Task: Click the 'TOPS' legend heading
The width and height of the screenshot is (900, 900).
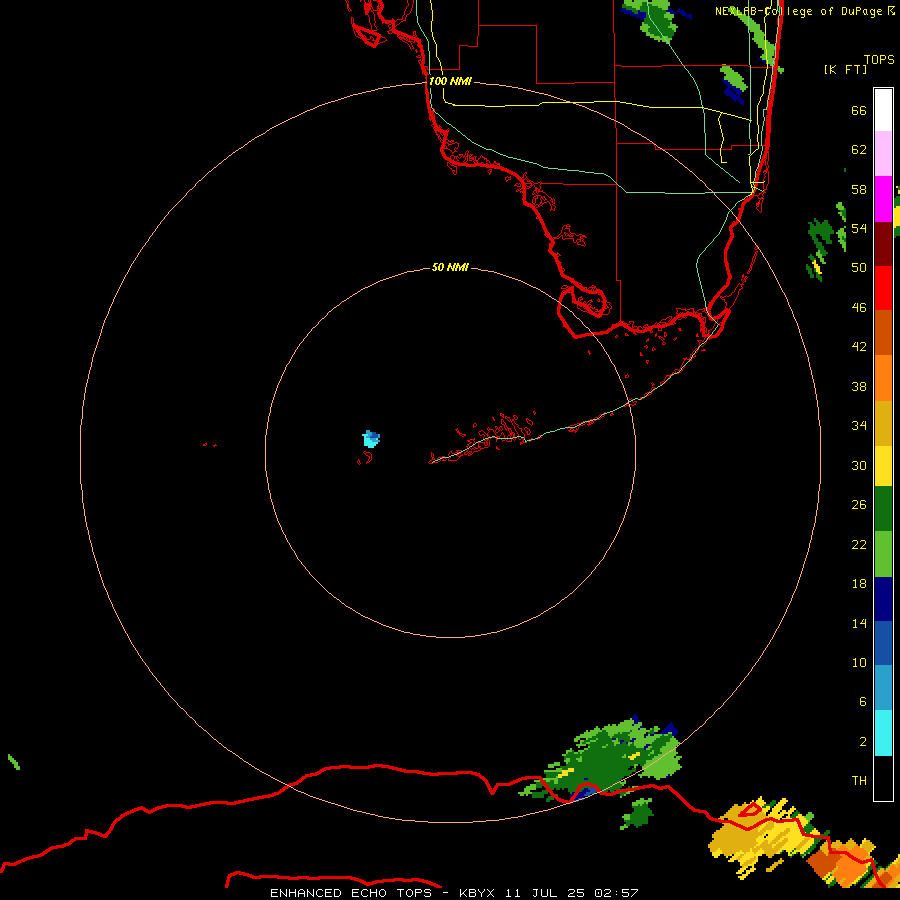Action: 879,59
